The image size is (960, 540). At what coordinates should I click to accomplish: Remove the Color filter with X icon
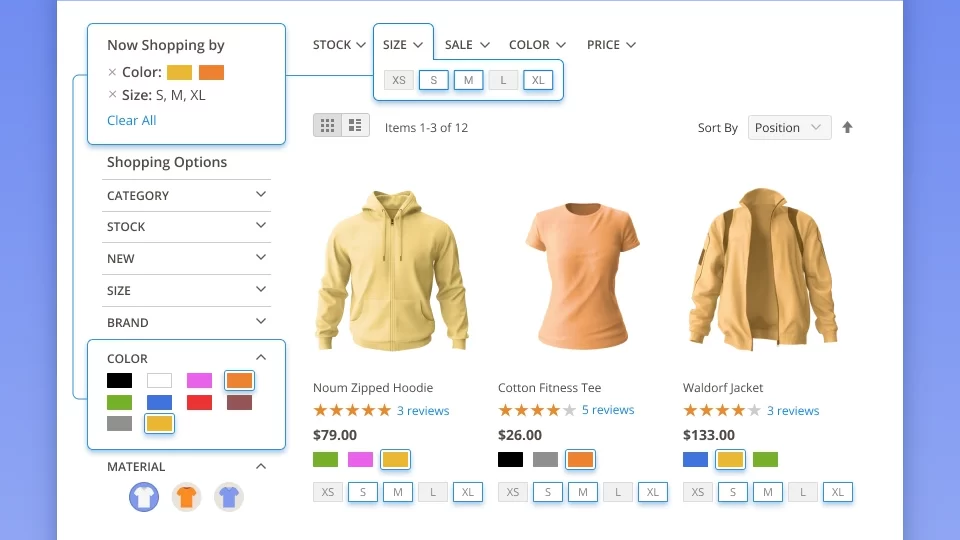pyautogui.click(x=112, y=72)
